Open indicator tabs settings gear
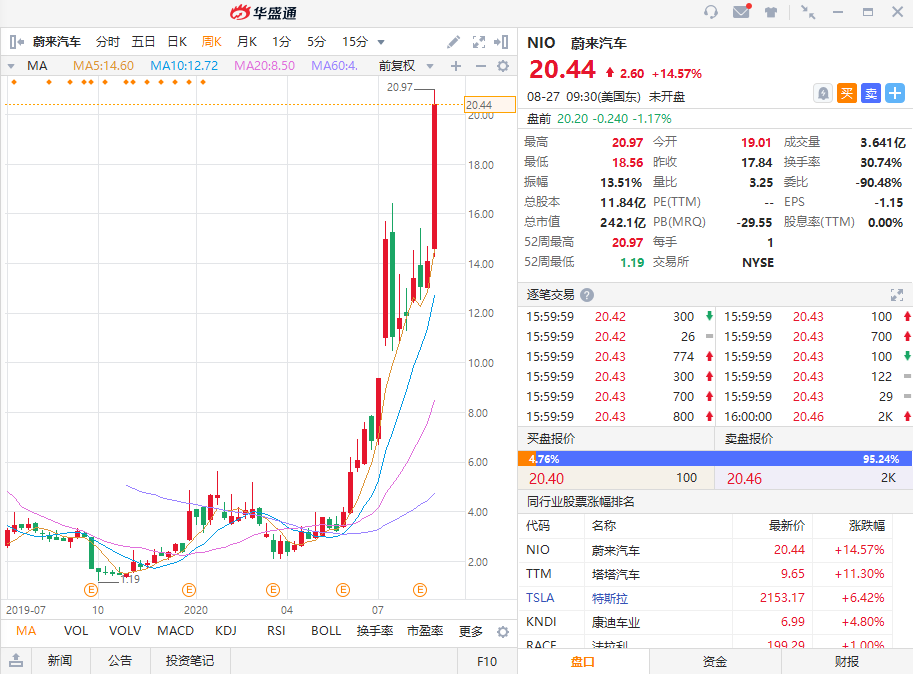The image size is (913, 674). click(503, 632)
